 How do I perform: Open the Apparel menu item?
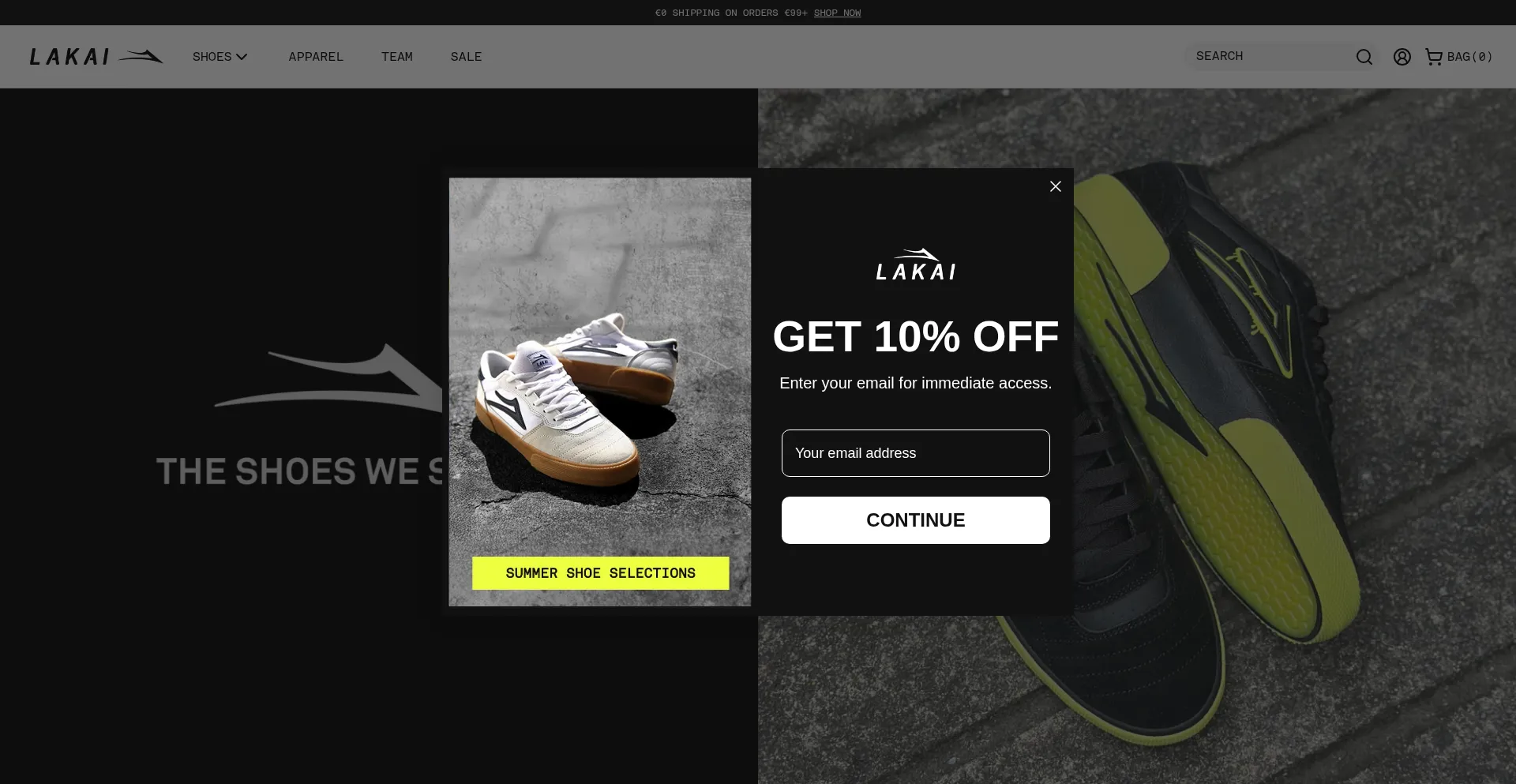pyautogui.click(x=316, y=57)
